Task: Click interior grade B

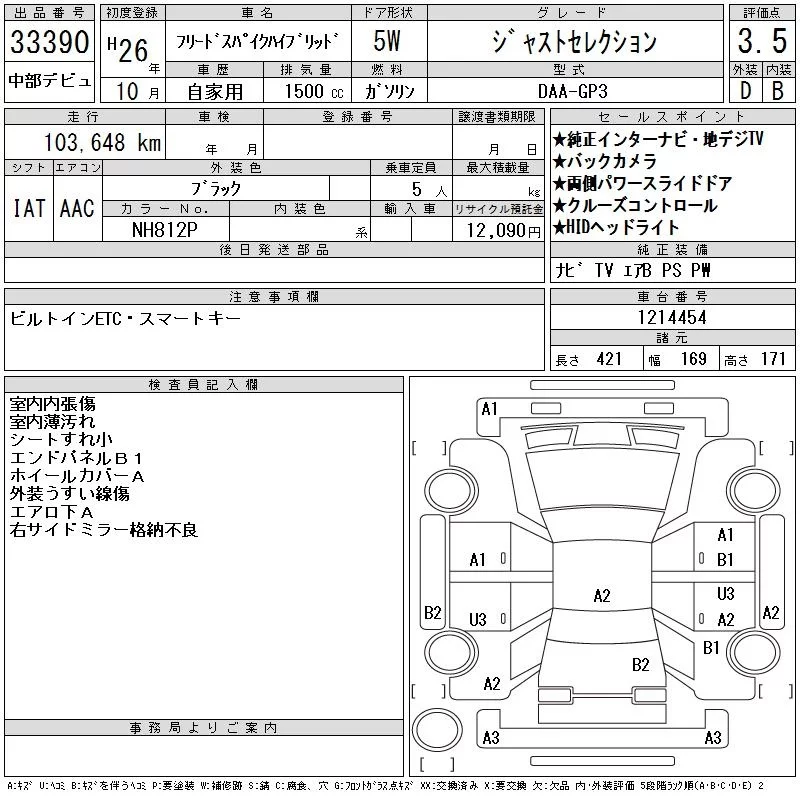Action: (778, 91)
